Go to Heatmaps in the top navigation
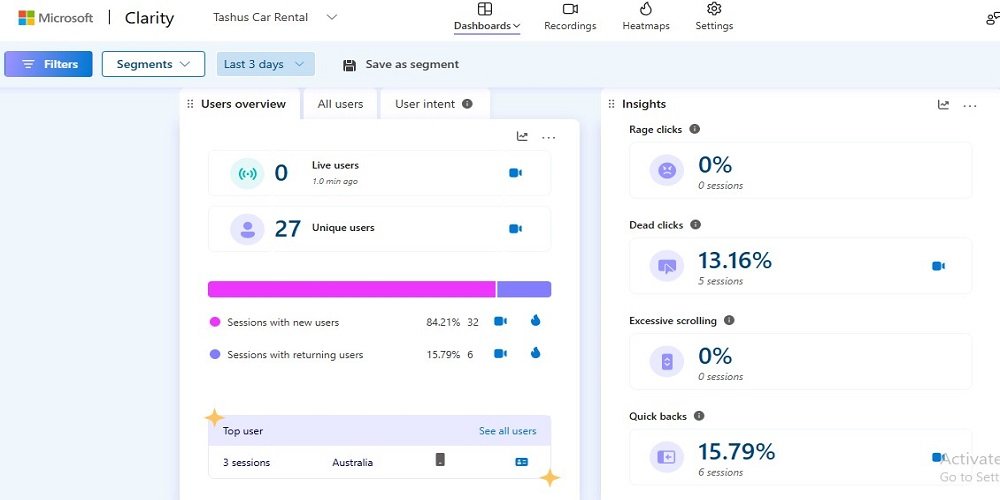 647,16
